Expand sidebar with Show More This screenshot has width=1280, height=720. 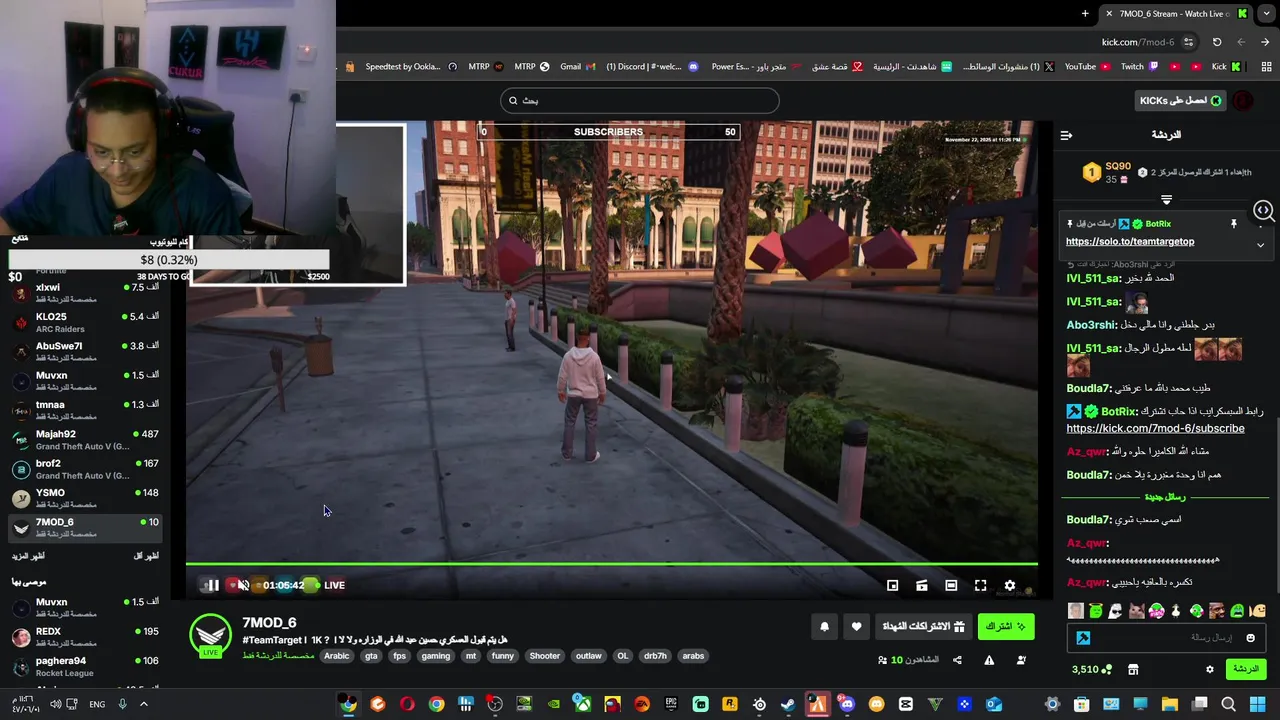click(28, 556)
